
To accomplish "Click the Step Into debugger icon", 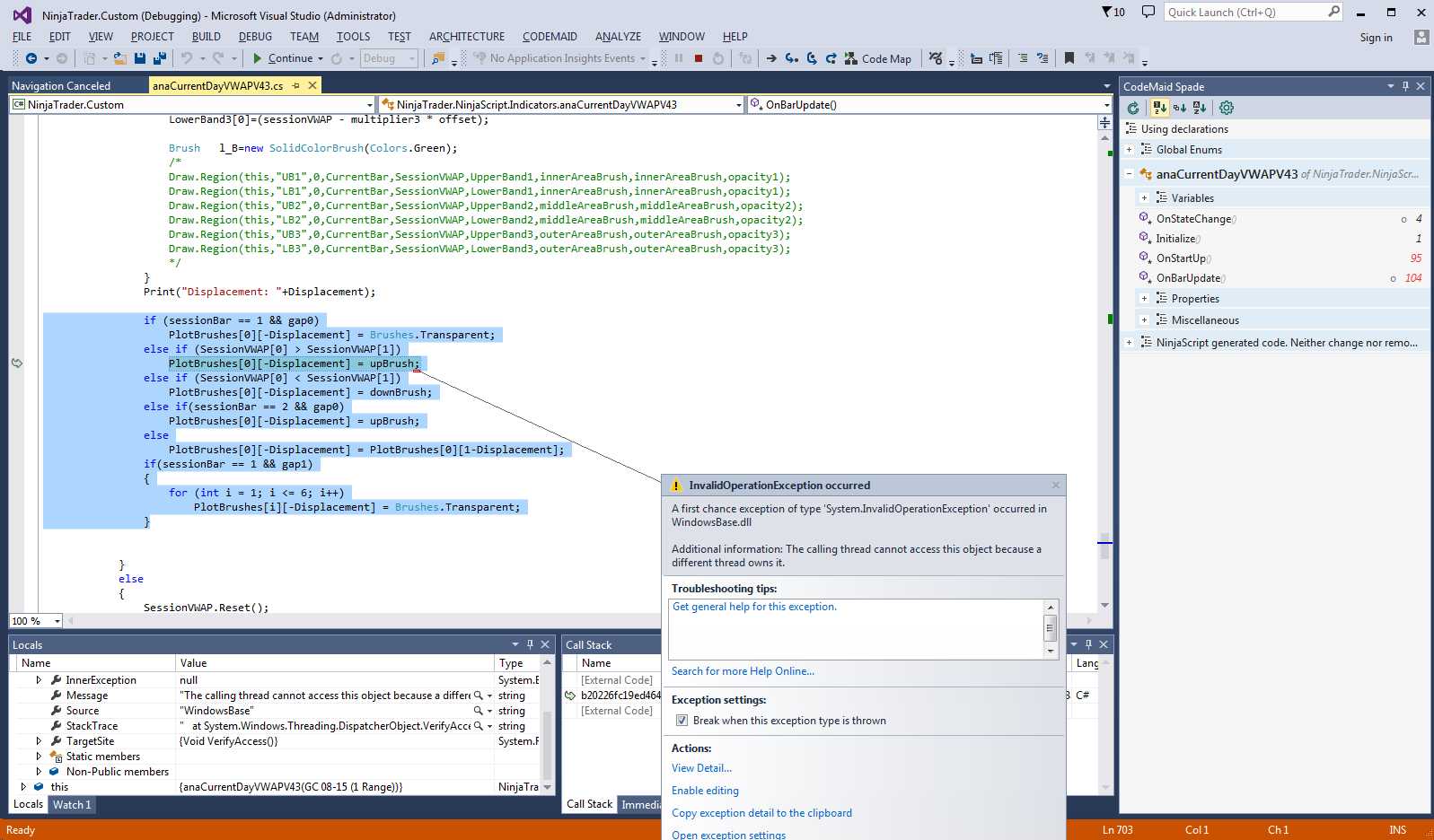I will 791,58.
